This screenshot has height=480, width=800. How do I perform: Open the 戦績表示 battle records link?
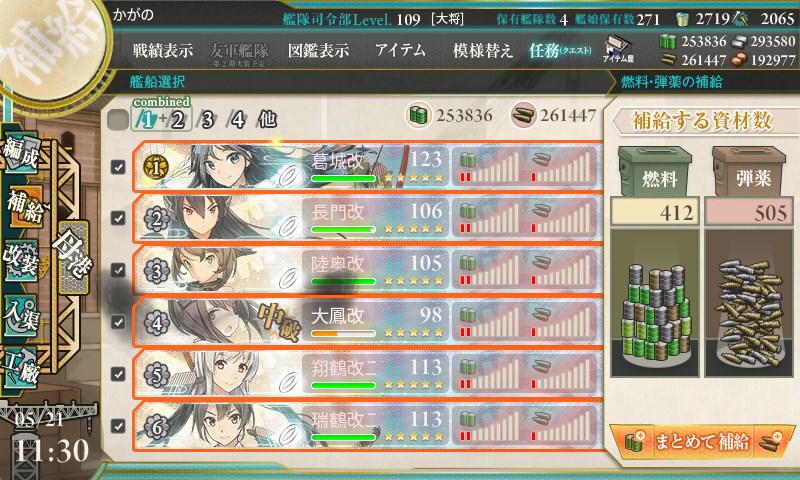163,50
